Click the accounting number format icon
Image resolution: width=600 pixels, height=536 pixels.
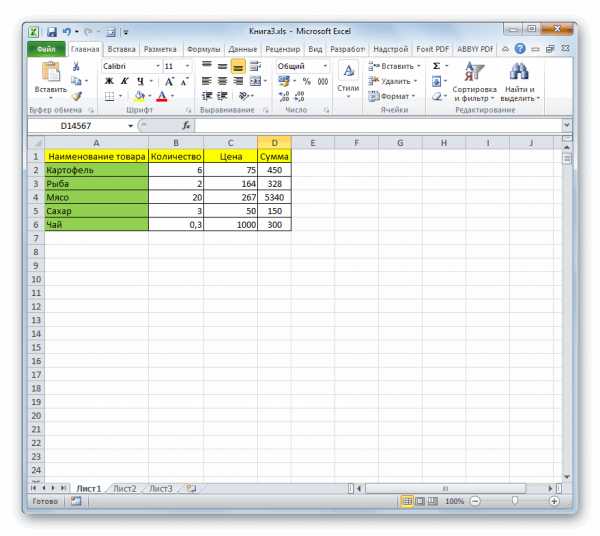284,81
